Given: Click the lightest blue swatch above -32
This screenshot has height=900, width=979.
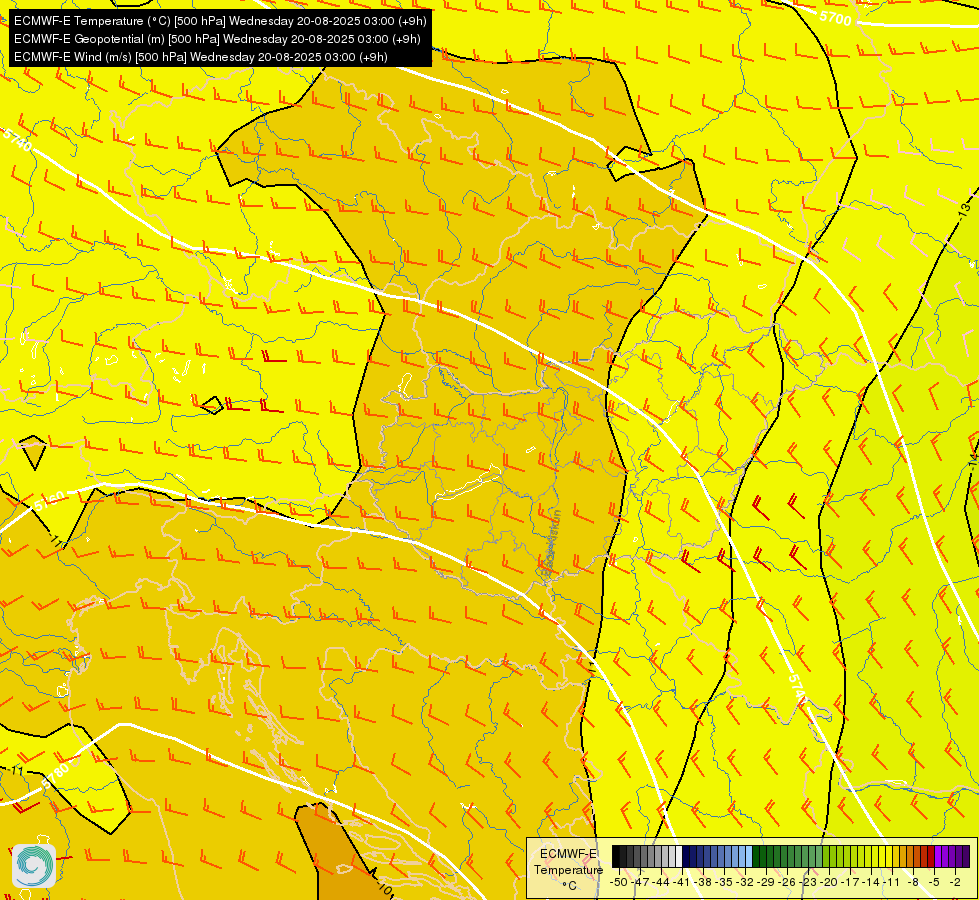Looking at the screenshot, I should pyautogui.click(x=749, y=856).
